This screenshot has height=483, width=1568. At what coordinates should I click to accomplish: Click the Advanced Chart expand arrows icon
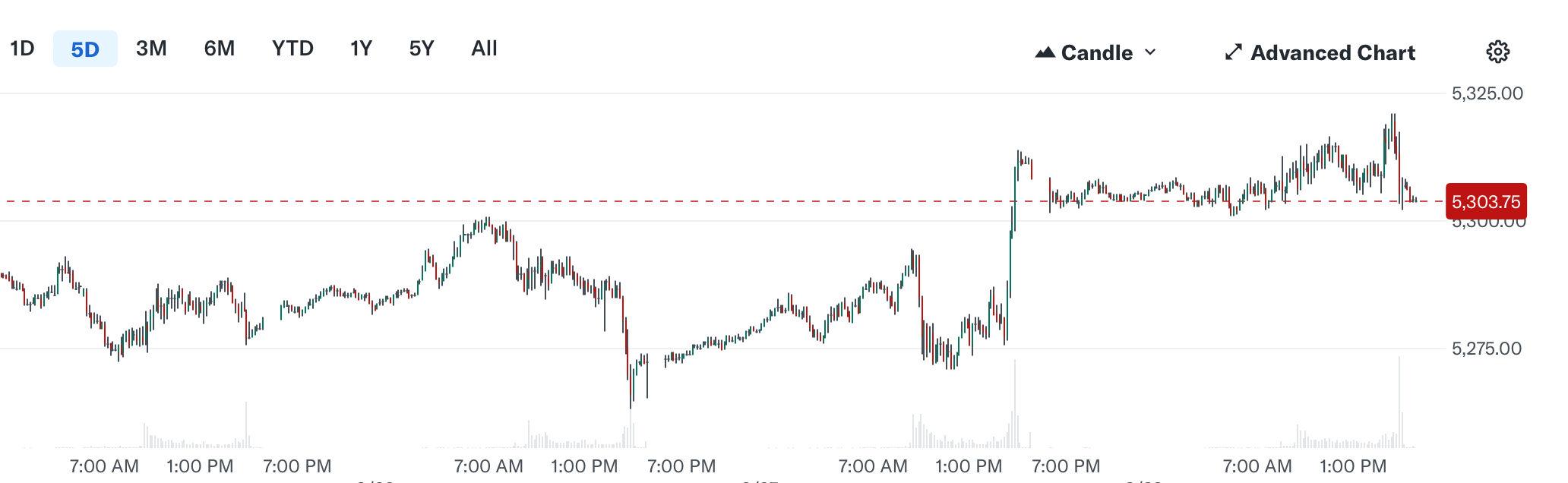pyautogui.click(x=1234, y=52)
